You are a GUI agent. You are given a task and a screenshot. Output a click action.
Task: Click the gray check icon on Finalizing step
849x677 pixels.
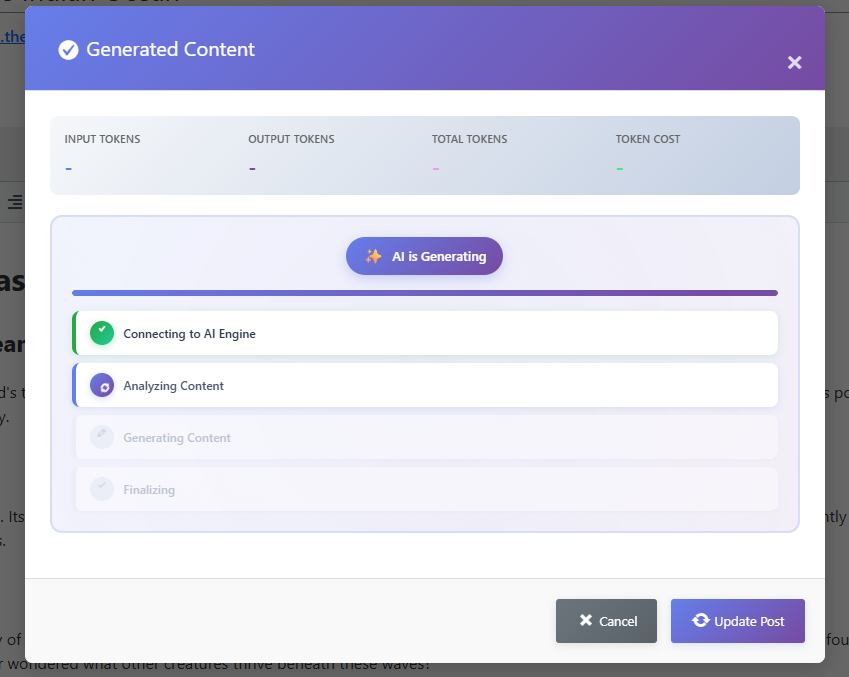(x=102, y=489)
